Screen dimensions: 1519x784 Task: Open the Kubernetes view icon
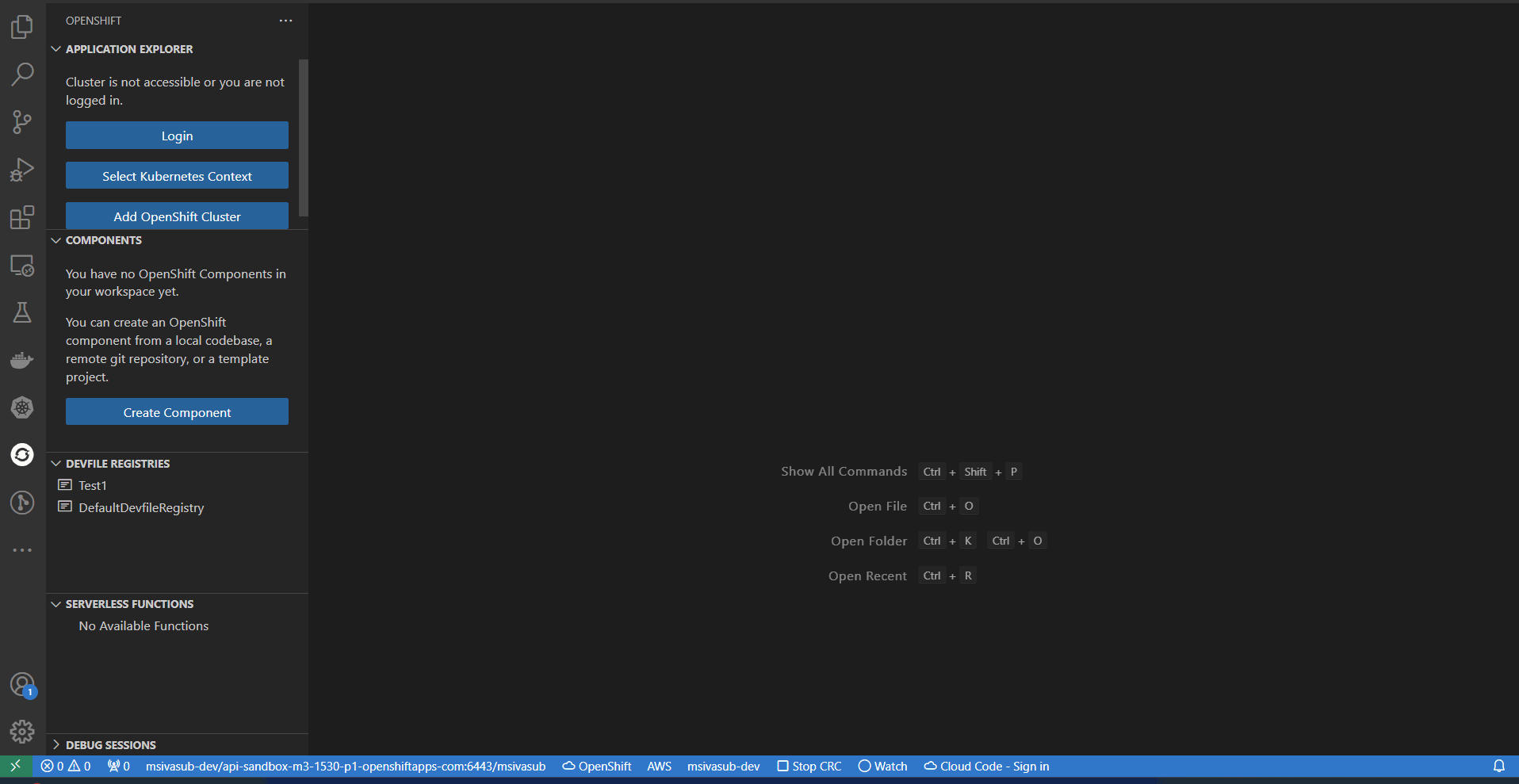[22, 407]
